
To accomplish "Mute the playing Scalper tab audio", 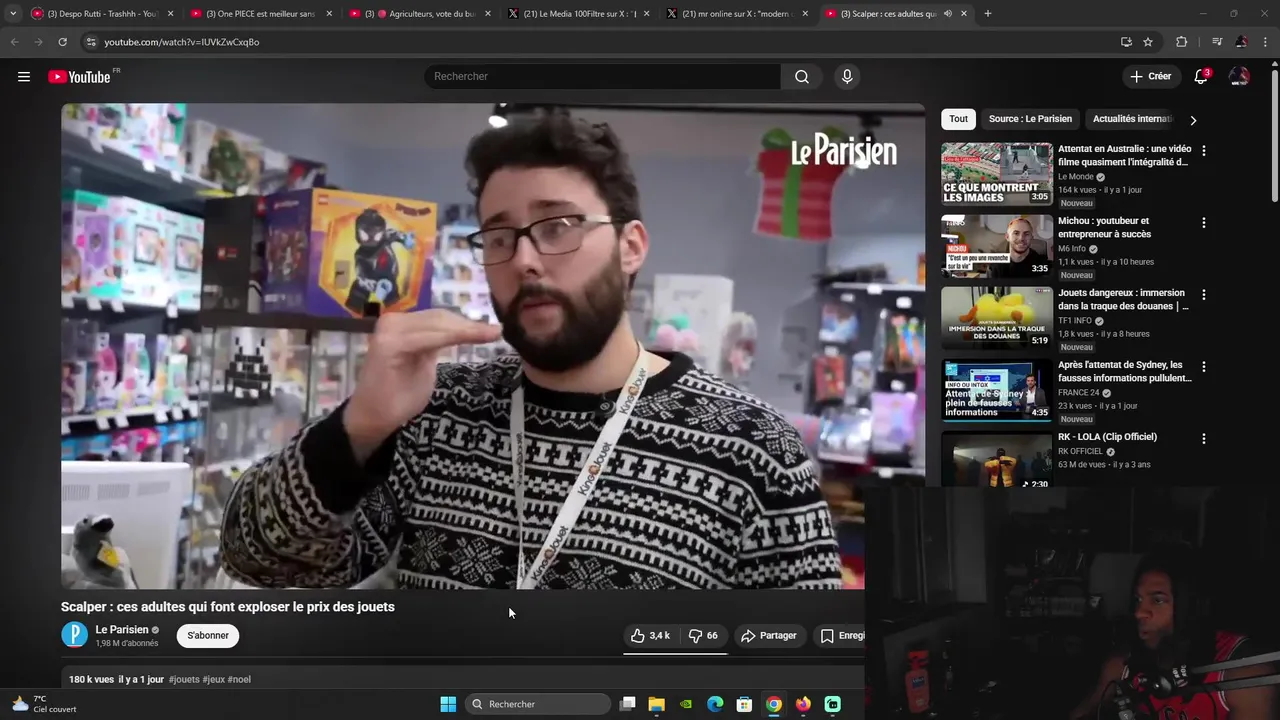I will (x=947, y=14).
